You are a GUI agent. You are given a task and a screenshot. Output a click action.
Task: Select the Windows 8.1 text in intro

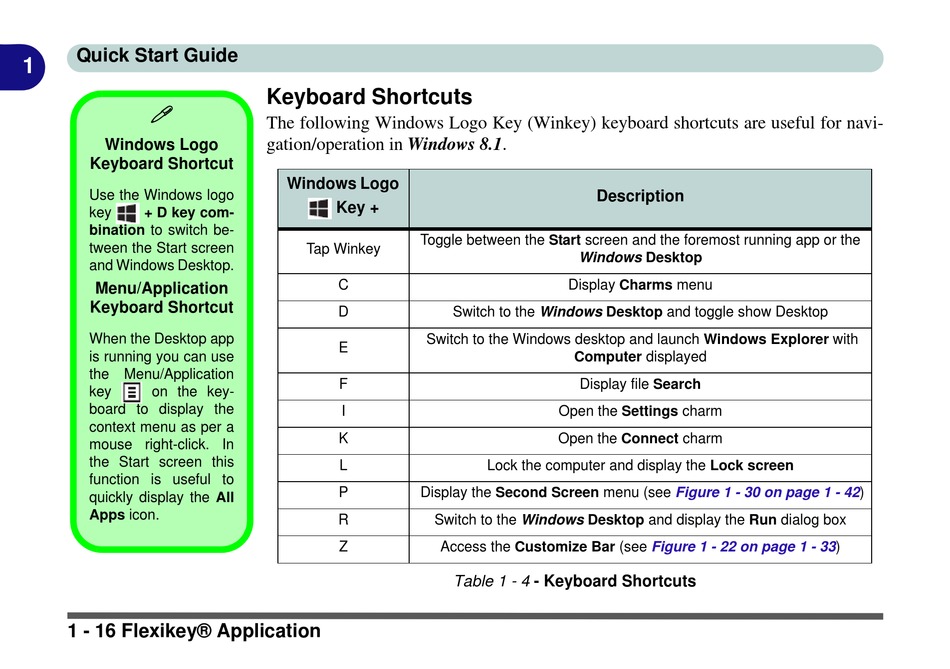coord(455,144)
